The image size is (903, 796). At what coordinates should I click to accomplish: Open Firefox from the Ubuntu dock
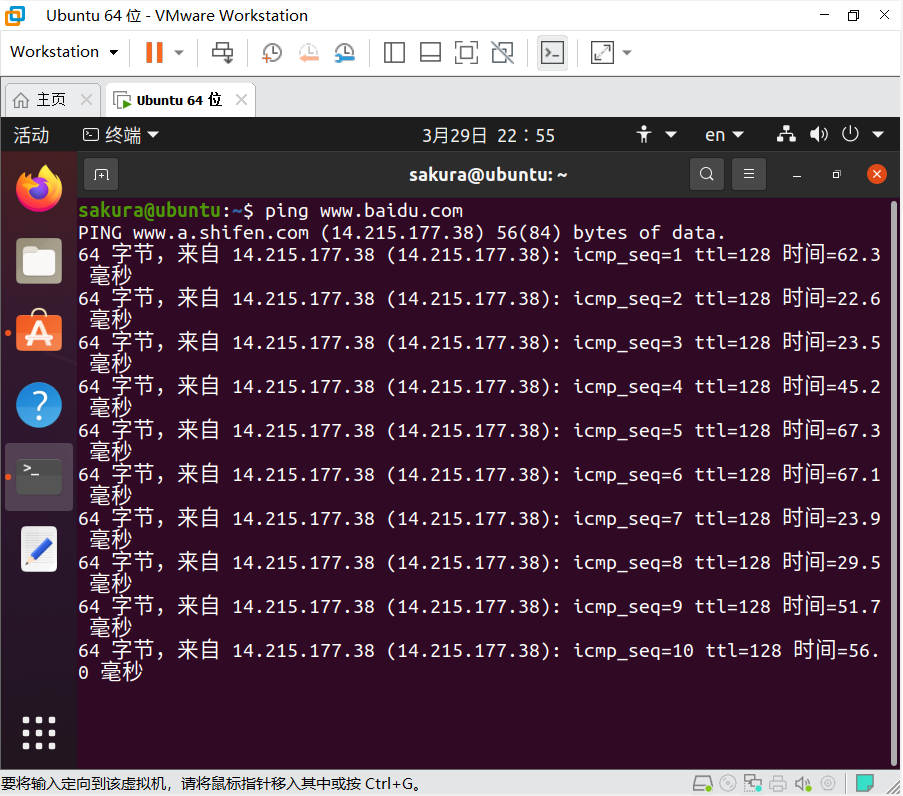(x=39, y=189)
